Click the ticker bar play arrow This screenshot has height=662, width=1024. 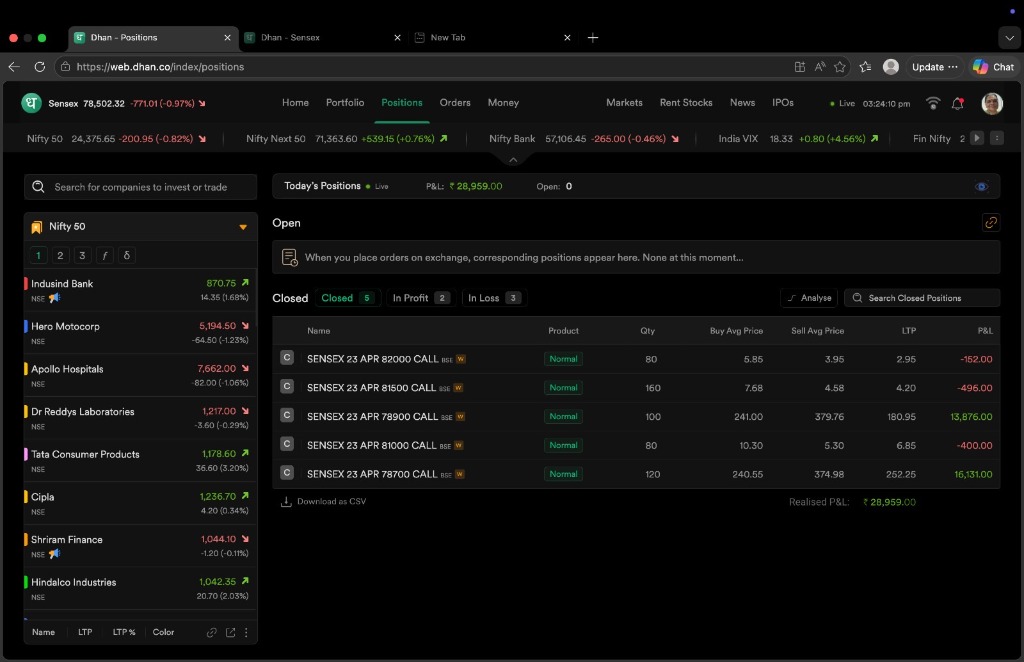coord(977,138)
